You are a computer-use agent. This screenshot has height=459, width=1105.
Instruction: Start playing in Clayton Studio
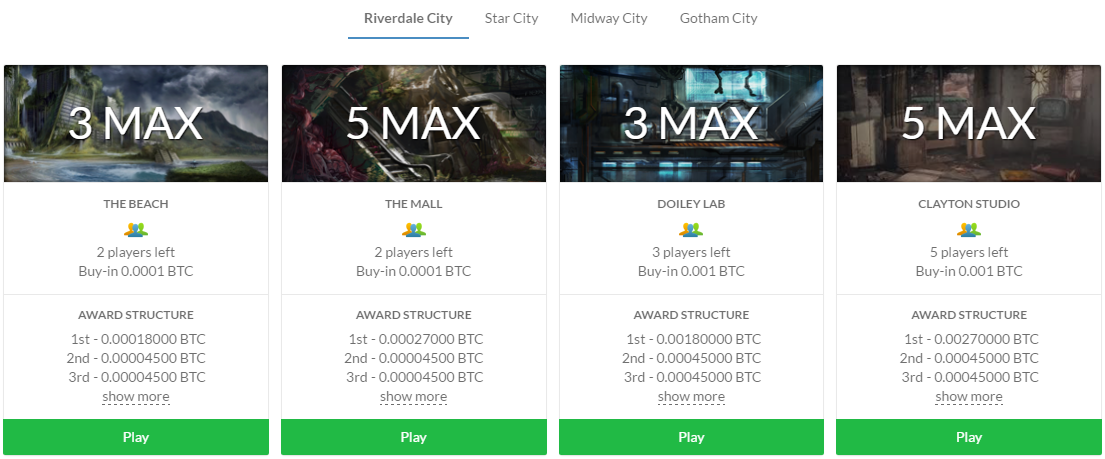click(969, 437)
